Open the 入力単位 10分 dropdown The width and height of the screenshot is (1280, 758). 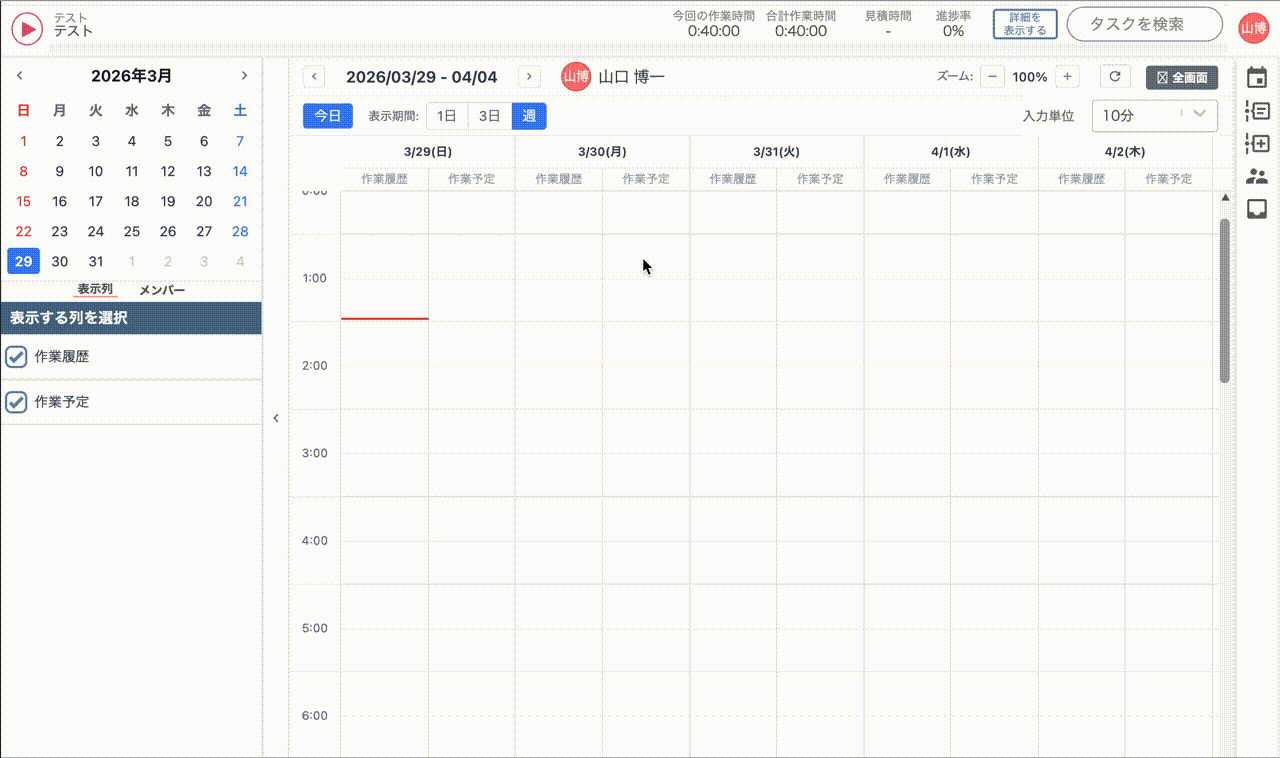[x=1154, y=116]
